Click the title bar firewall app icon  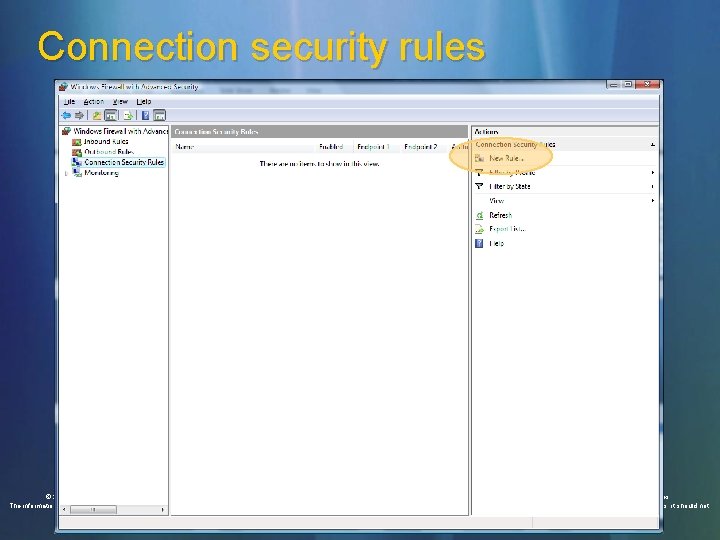(63, 86)
